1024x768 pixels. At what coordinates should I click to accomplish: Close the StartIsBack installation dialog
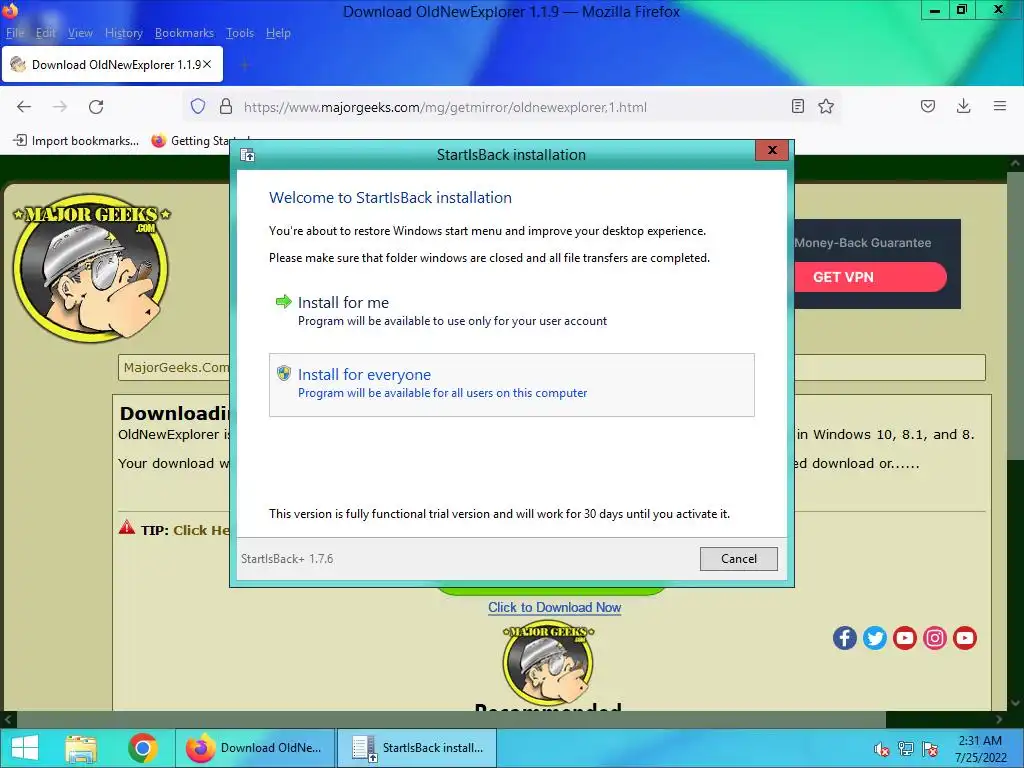coord(772,150)
